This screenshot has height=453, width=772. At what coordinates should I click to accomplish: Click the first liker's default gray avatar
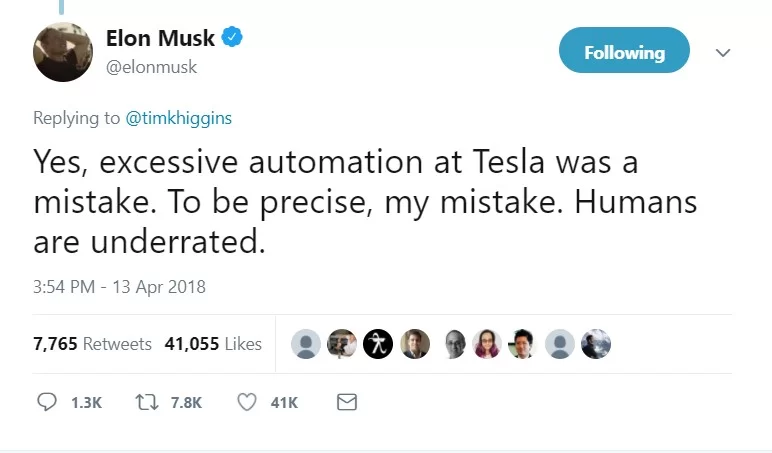click(306, 344)
